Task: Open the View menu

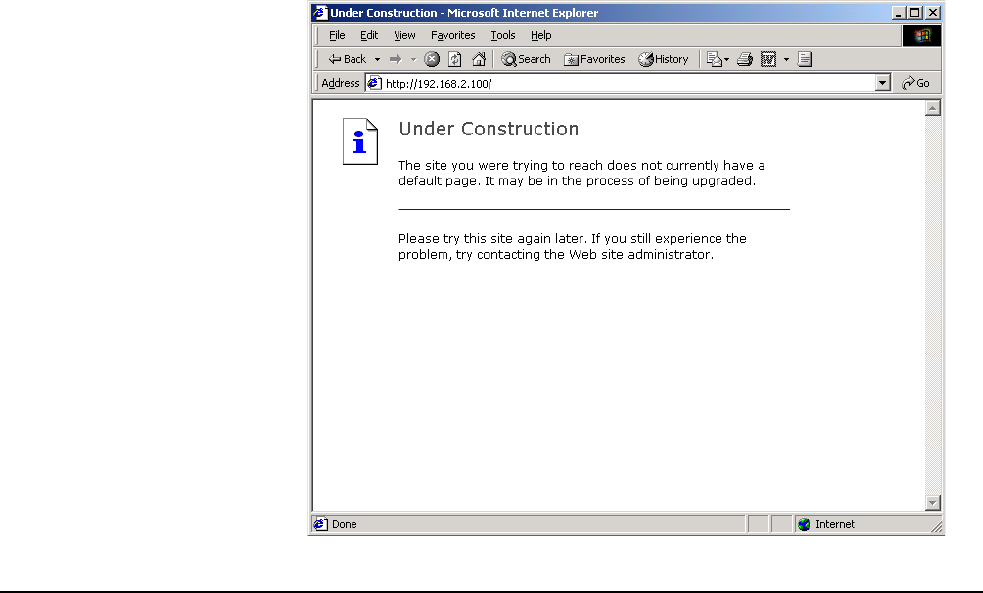Action: point(404,35)
